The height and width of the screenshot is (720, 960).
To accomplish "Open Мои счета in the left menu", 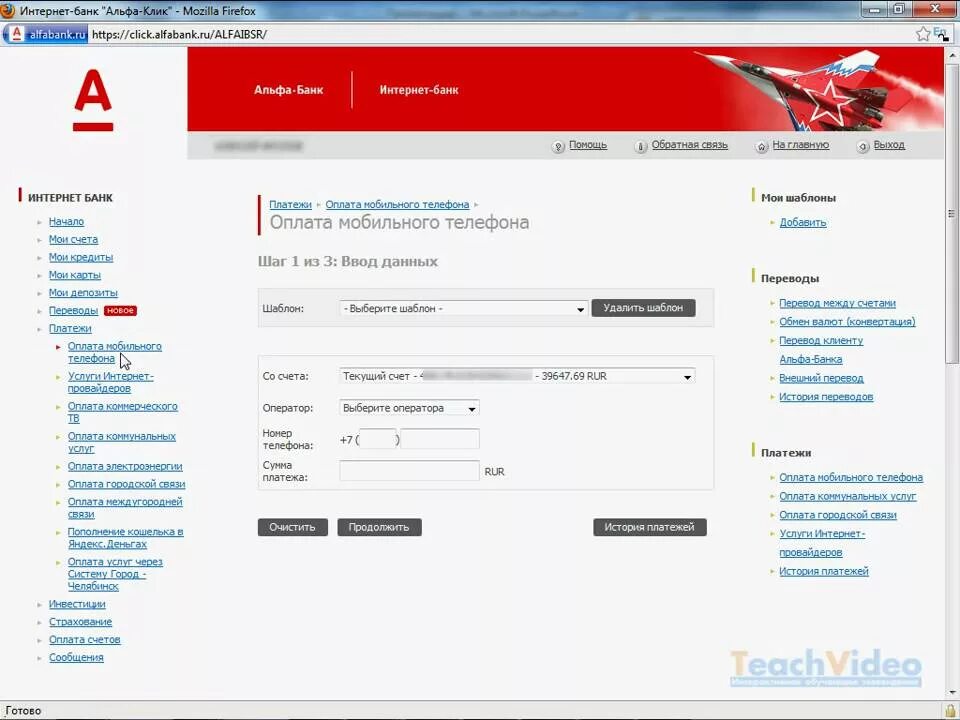I will point(73,239).
